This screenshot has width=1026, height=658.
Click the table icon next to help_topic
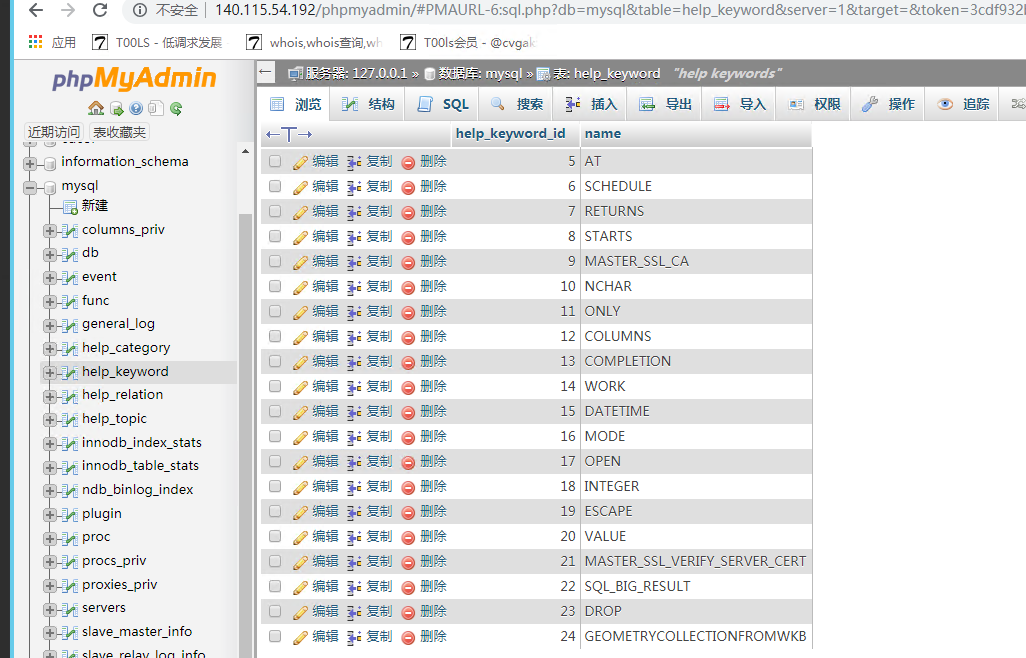tap(70, 419)
